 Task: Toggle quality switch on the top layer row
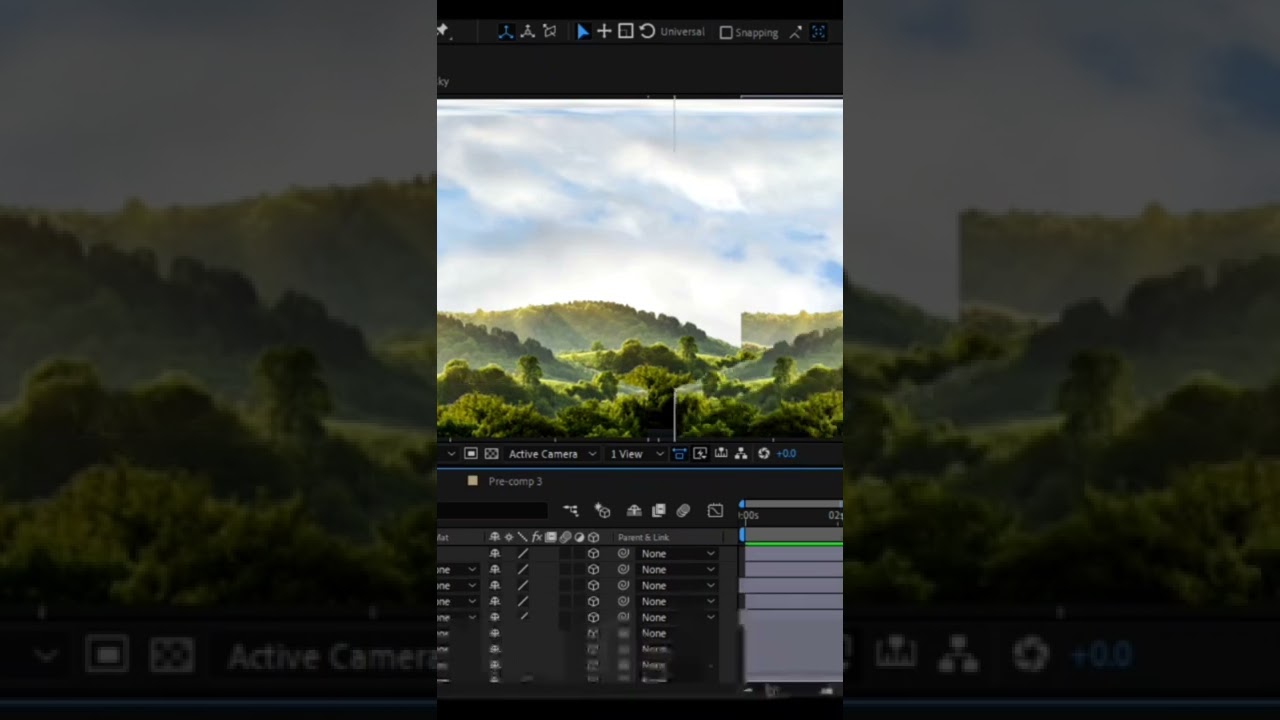click(522, 554)
